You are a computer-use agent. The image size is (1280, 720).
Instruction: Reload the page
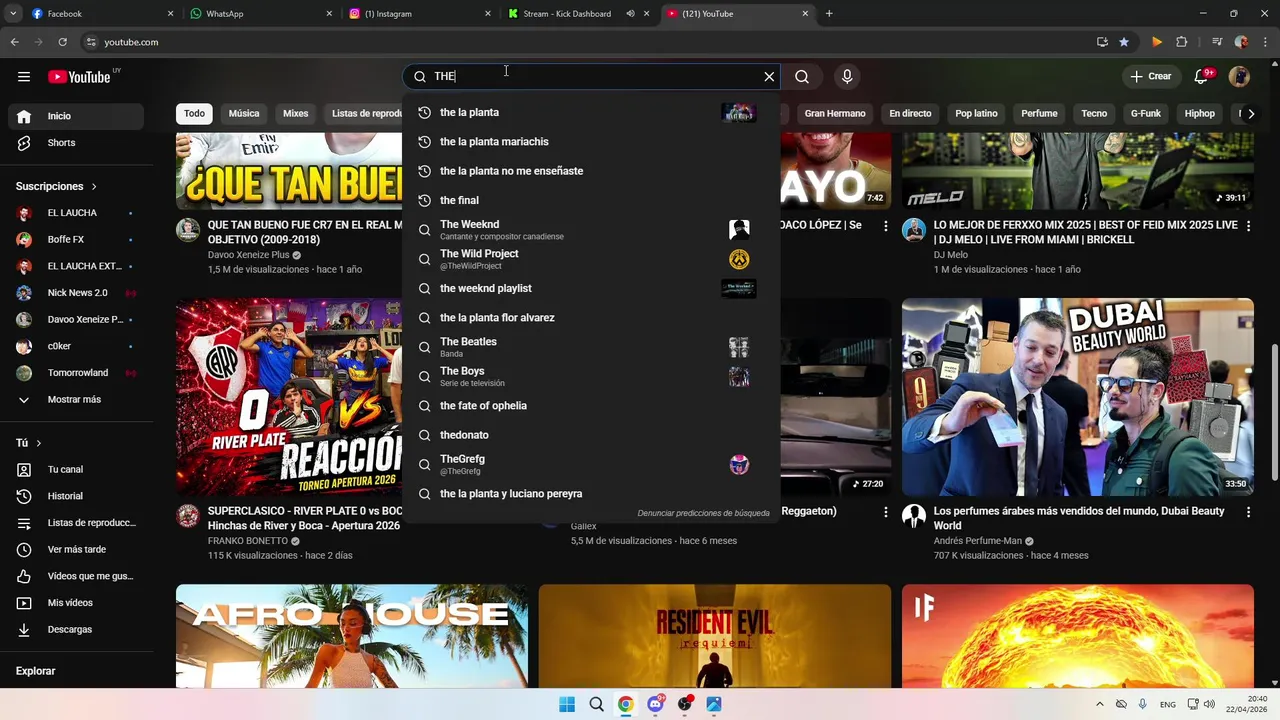click(62, 42)
